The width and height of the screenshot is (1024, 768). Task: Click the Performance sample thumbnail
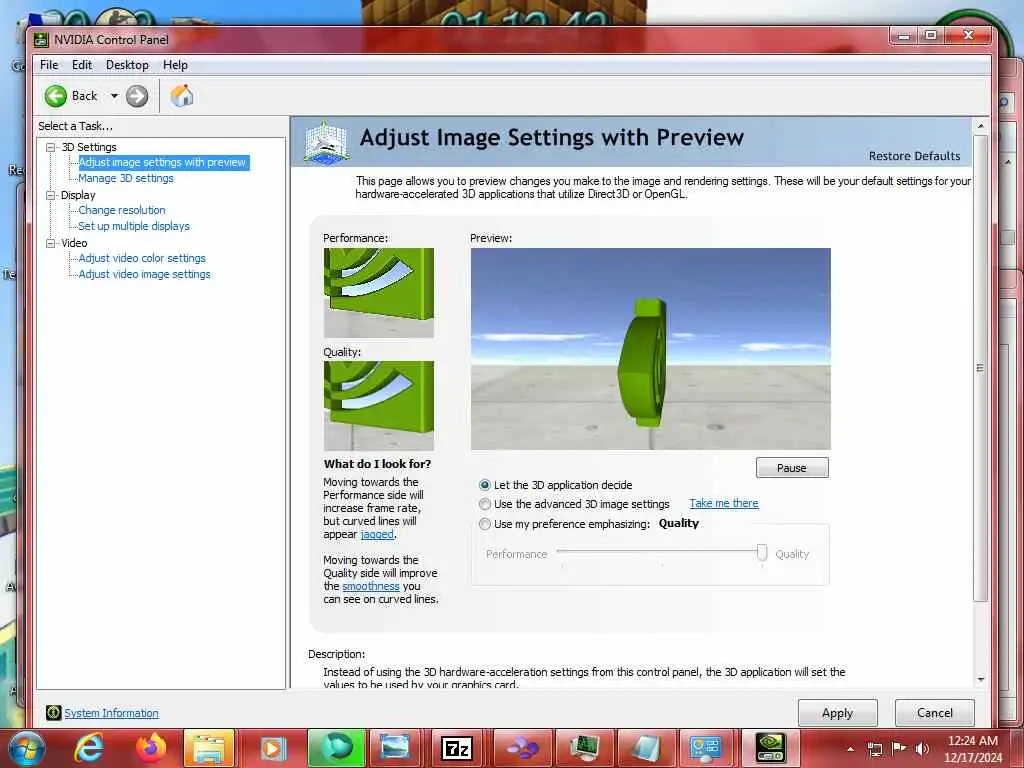click(379, 293)
